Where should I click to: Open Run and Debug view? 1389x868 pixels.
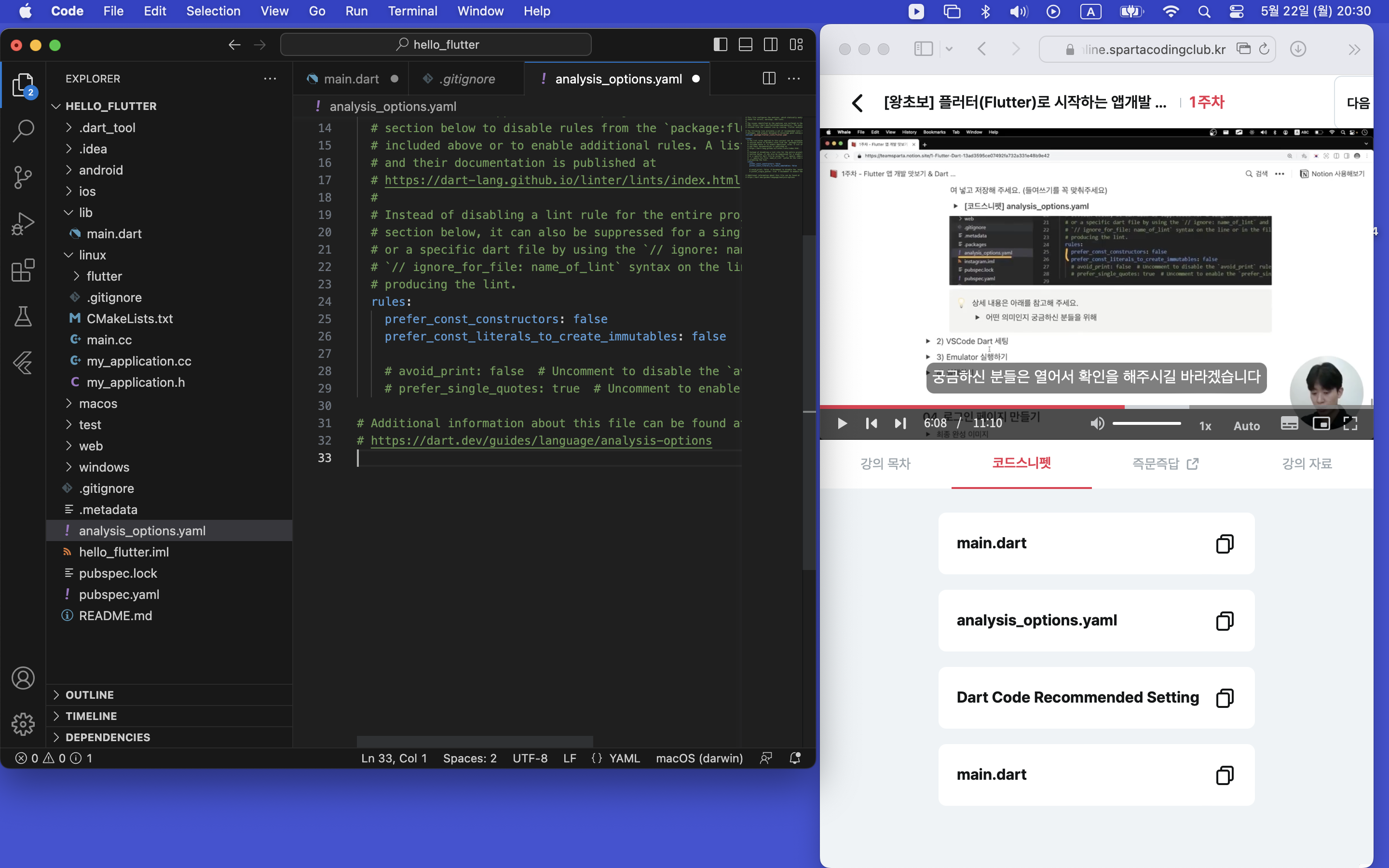pos(23,224)
